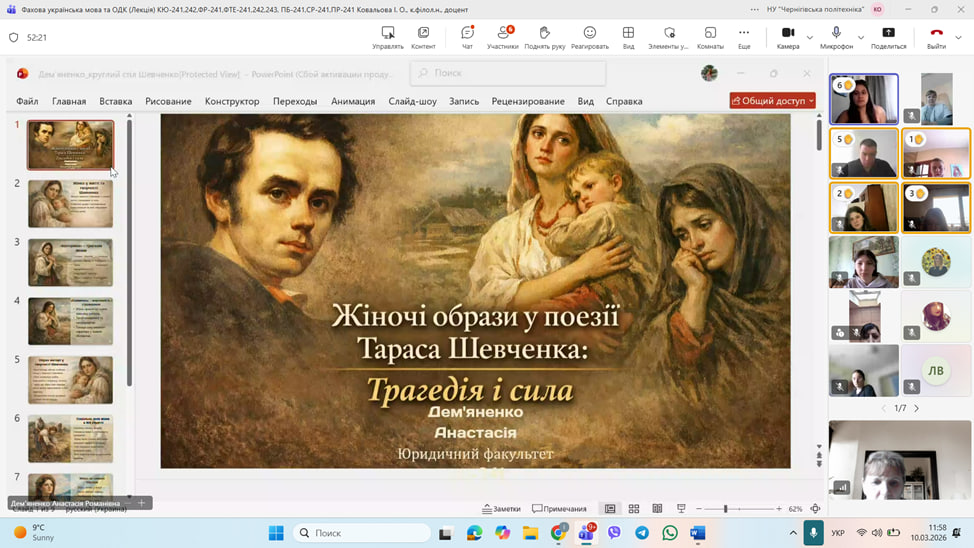
Task: Expand the camera options dropdown arrow
Action: pos(810,38)
